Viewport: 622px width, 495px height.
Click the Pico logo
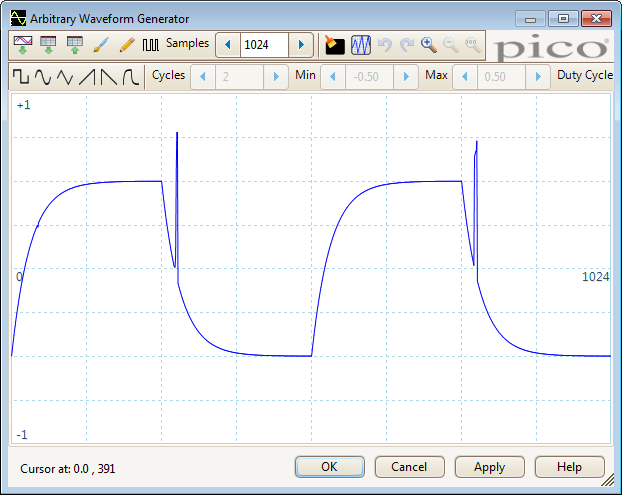coord(551,47)
